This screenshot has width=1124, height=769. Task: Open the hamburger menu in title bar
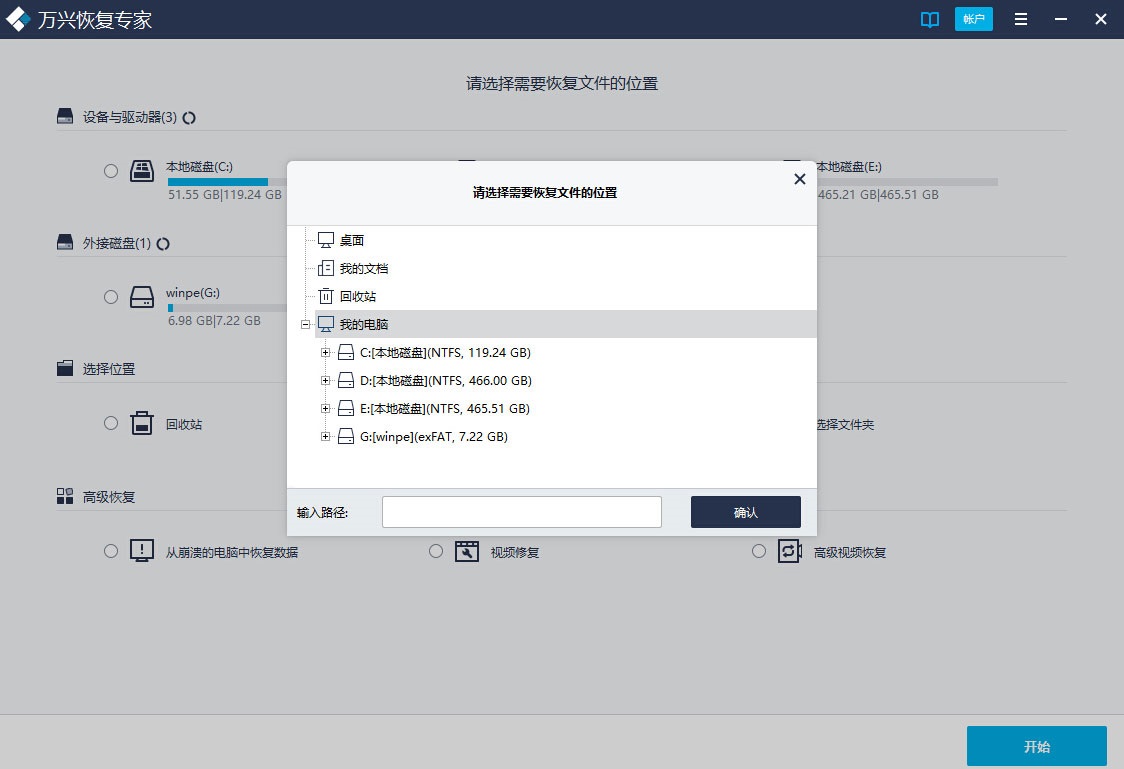click(x=1021, y=20)
